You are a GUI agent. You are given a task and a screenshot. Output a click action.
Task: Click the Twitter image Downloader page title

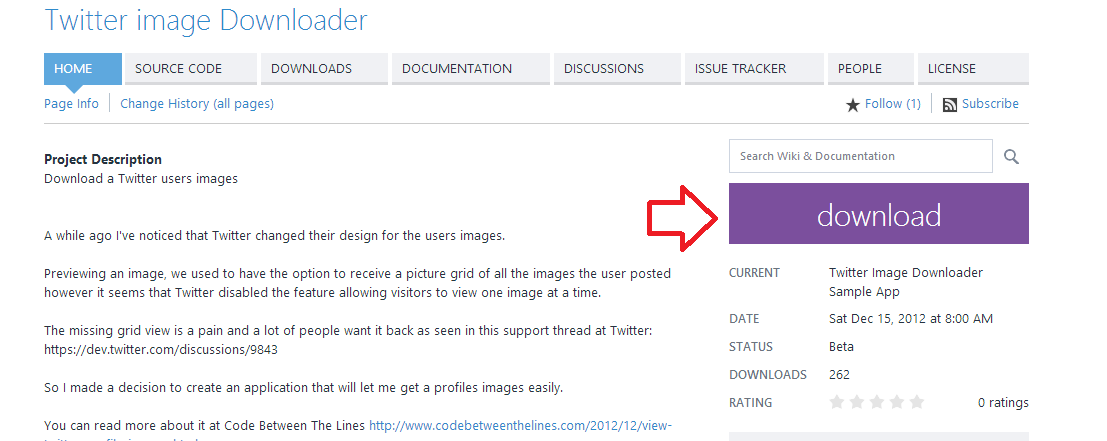point(205,20)
